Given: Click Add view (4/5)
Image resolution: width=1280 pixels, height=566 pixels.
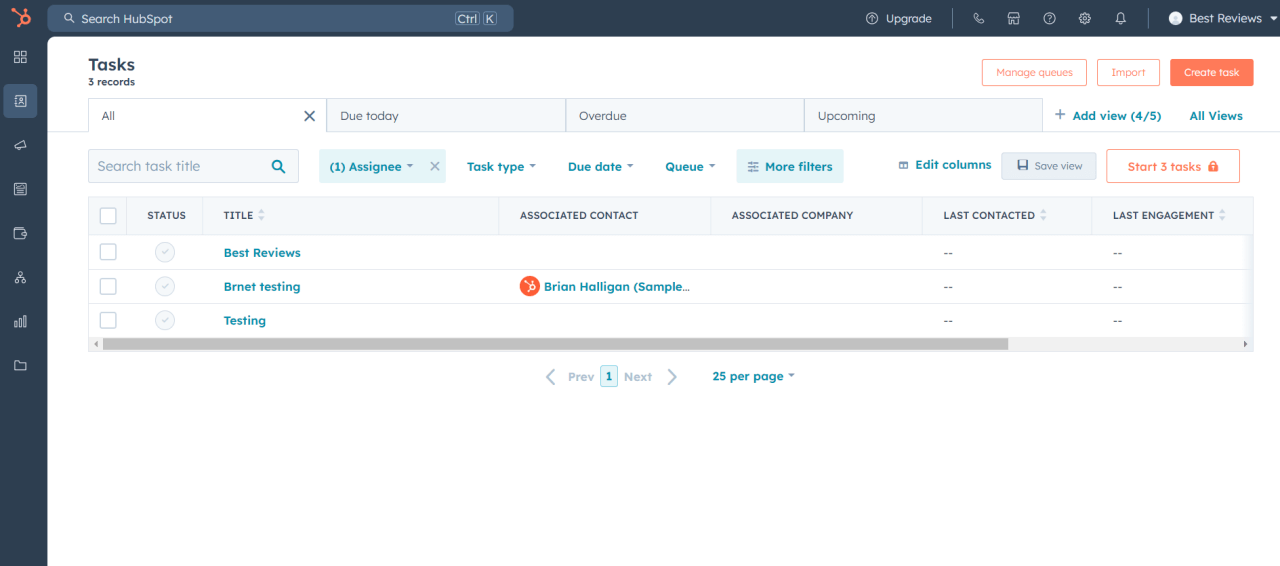Looking at the screenshot, I should [x=1108, y=116].
